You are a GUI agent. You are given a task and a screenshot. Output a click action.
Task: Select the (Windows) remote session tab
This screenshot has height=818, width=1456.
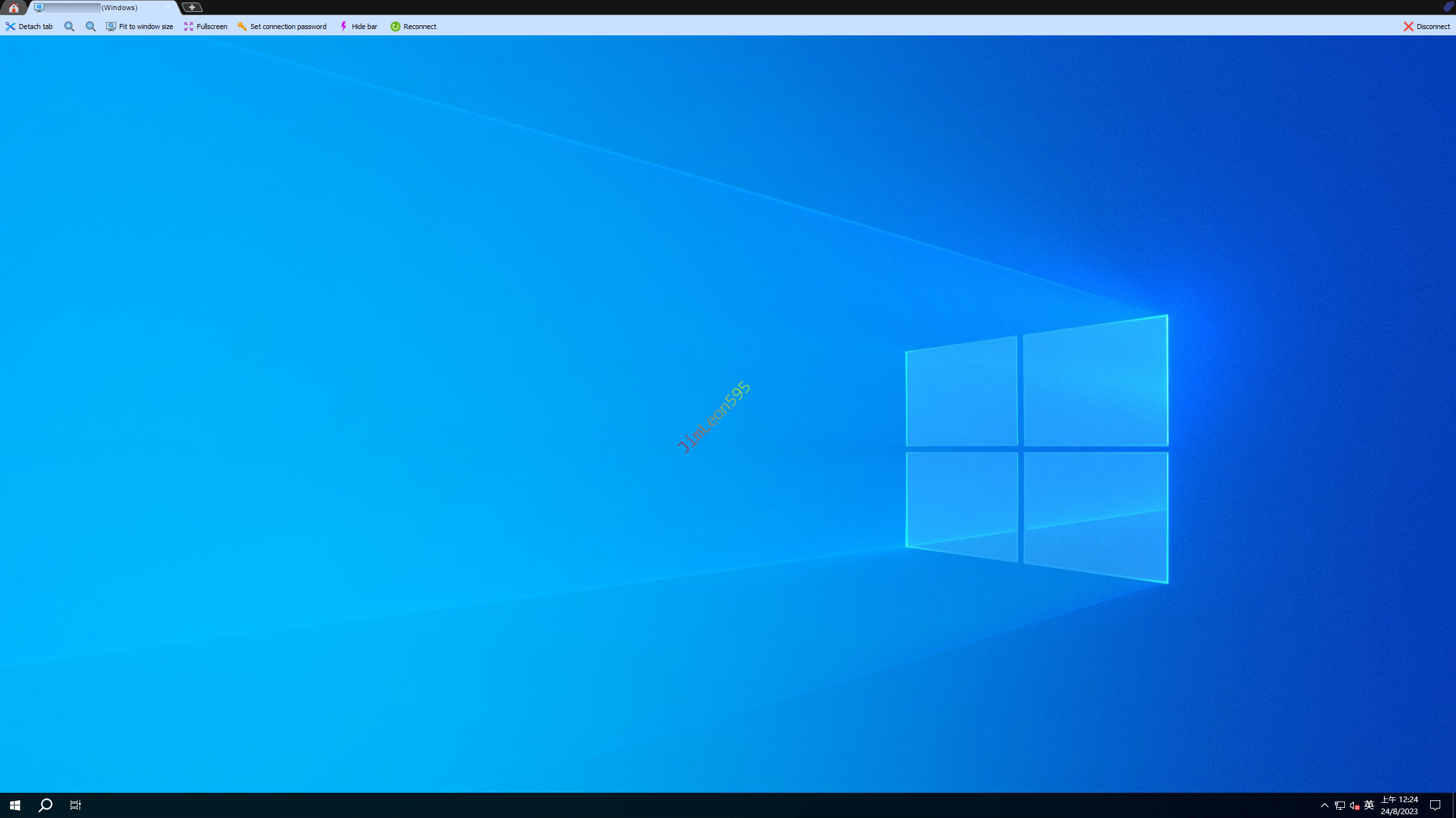coord(101,8)
